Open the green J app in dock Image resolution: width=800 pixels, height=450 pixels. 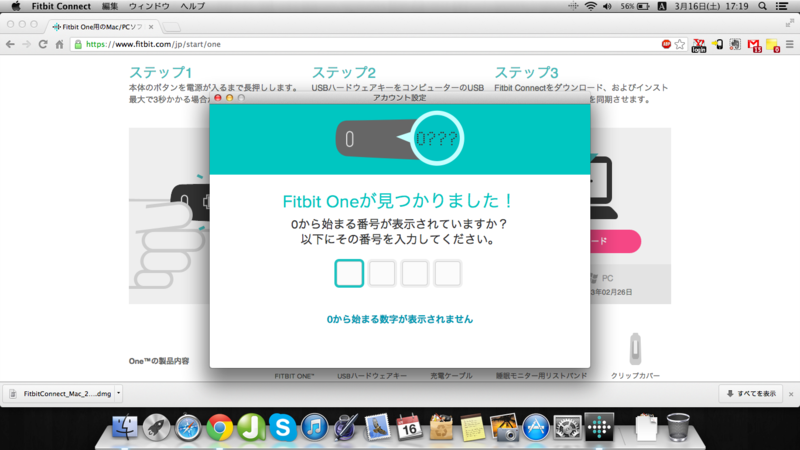(x=251, y=427)
